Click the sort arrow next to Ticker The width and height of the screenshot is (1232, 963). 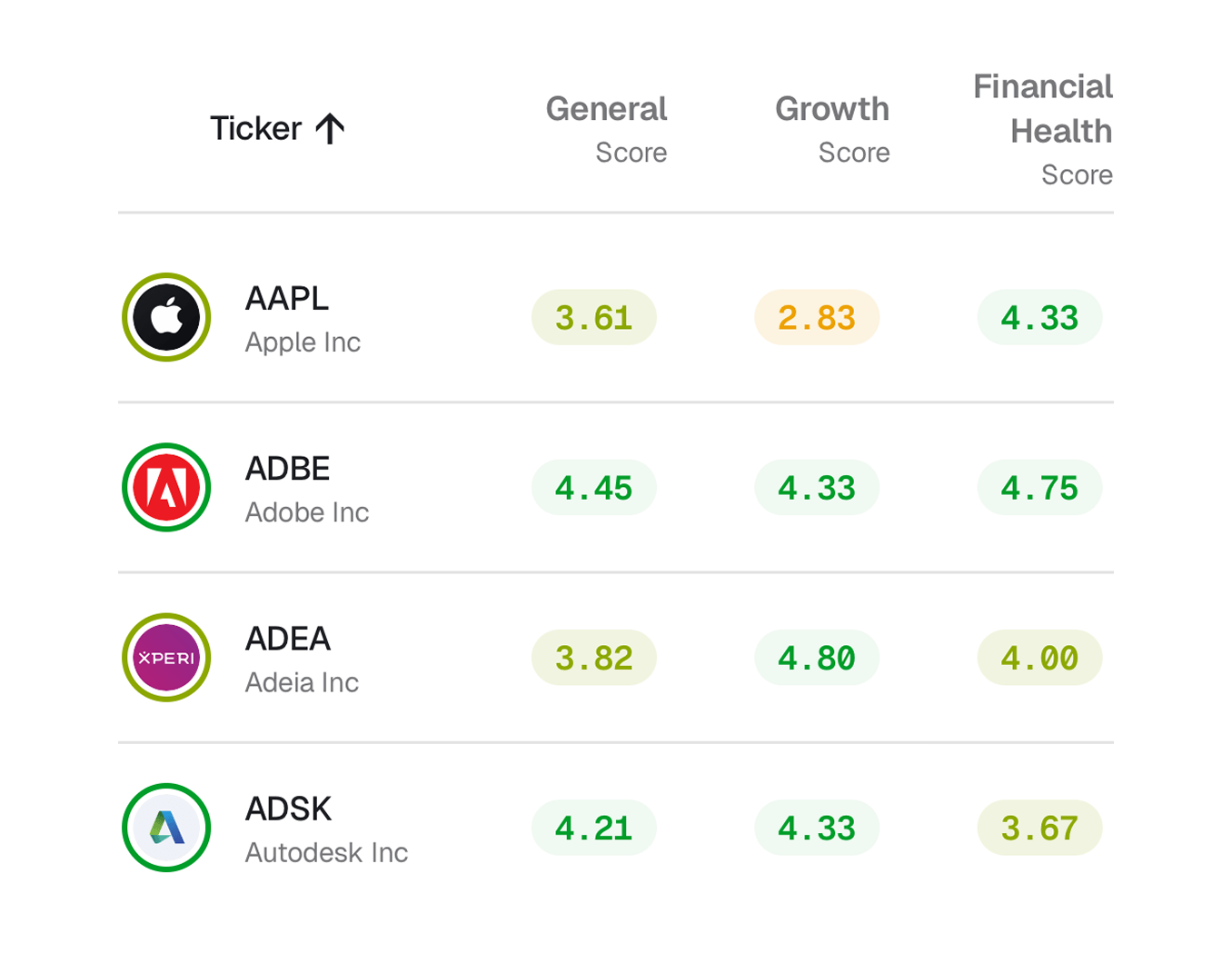point(329,128)
